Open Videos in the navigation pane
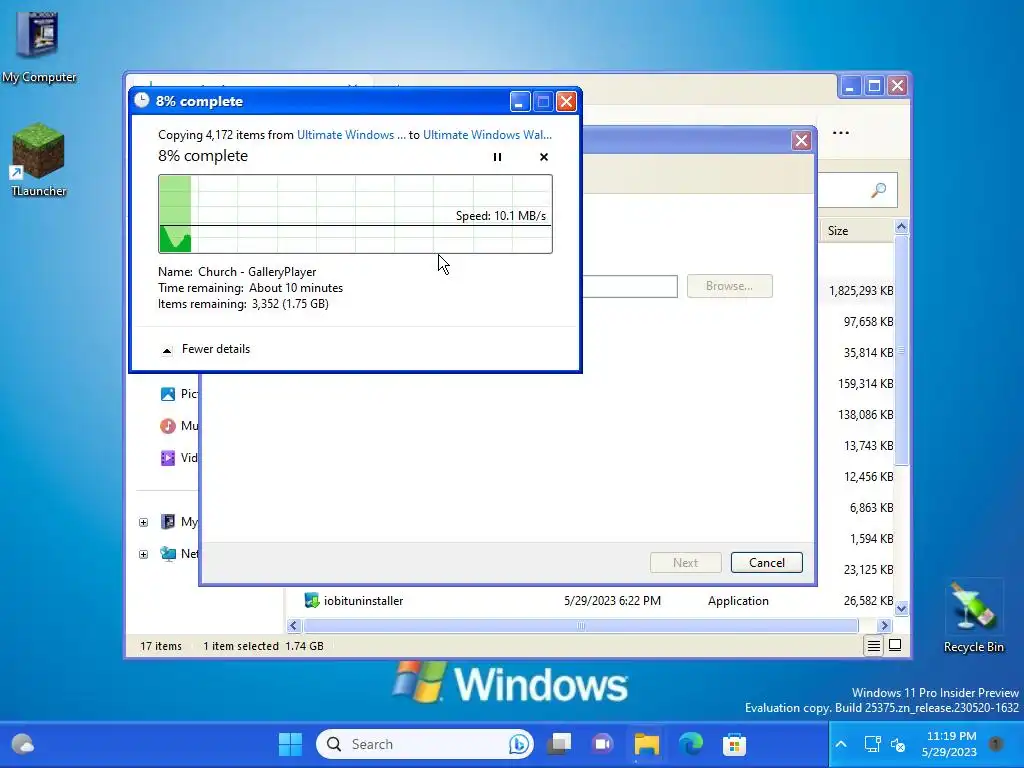The width and height of the screenshot is (1024, 768). [x=179, y=458]
